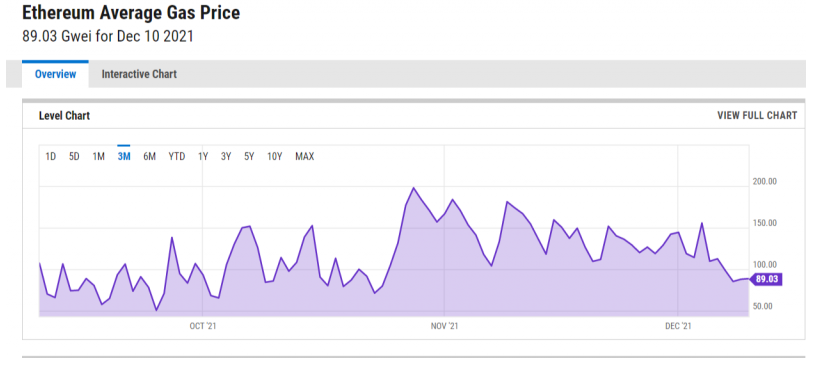Image resolution: width=817 pixels, height=365 pixels.
Task: Switch to the Overview tab
Action: tap(55, 74)
